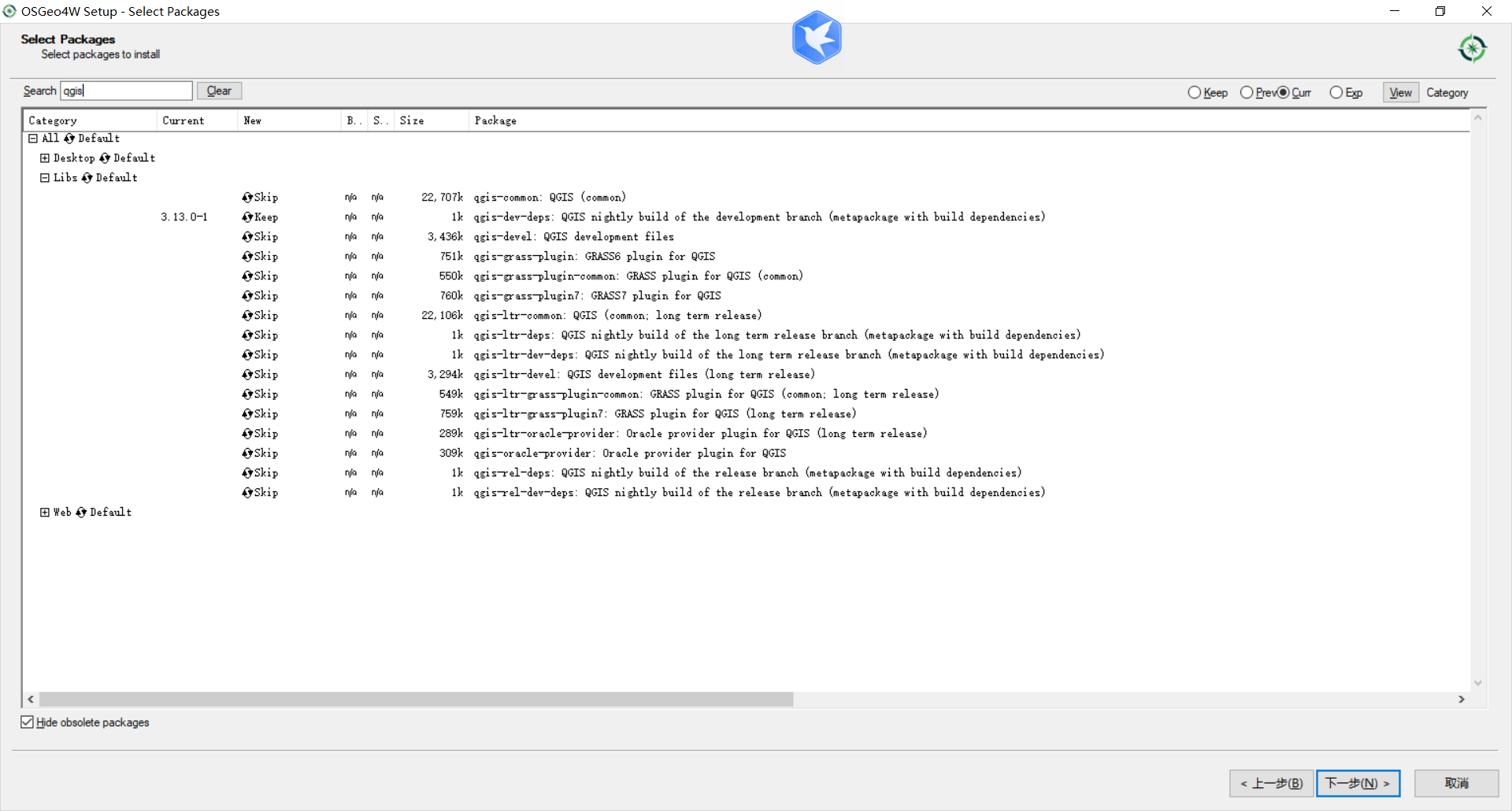Image resolution: width=1512 pixels, height=811 pixels.
Task: Toggle Skip icon for qgis-grass-plugin: GRASS6 row
Action: coord(247,257)
